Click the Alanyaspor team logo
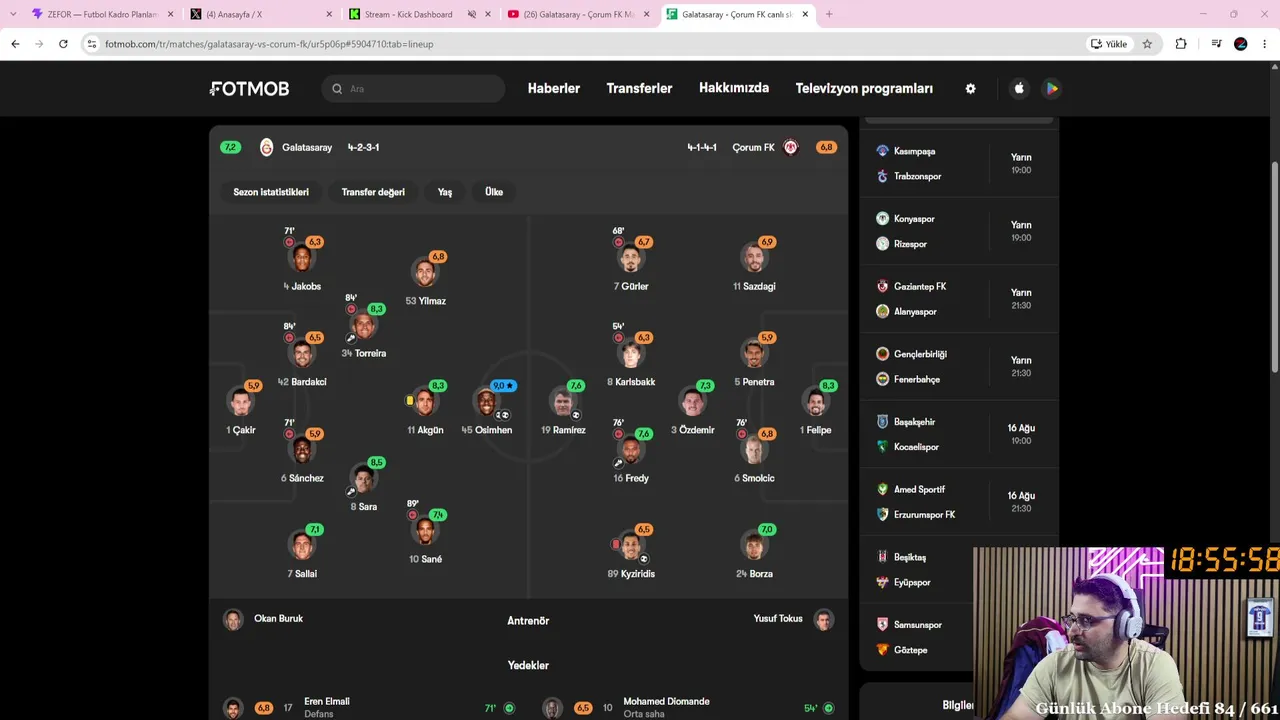 coord(882,311)
